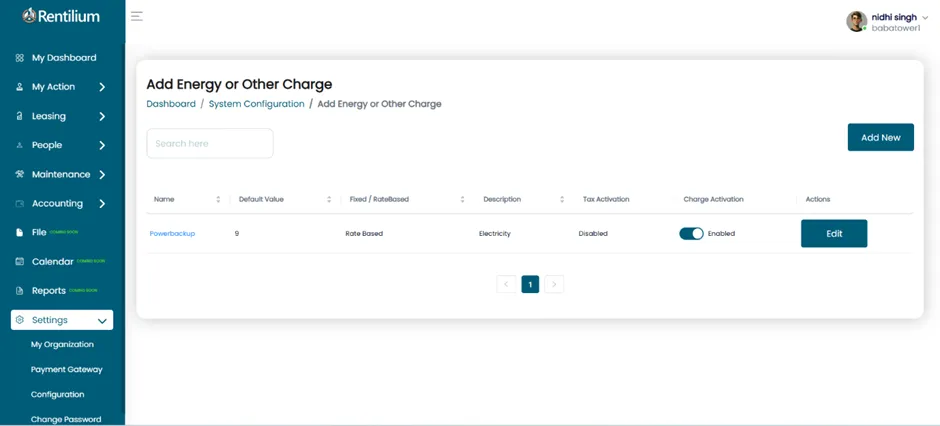Click the Maintenance tools icon
The image size is (940, 426).
(x=19, y=174)
